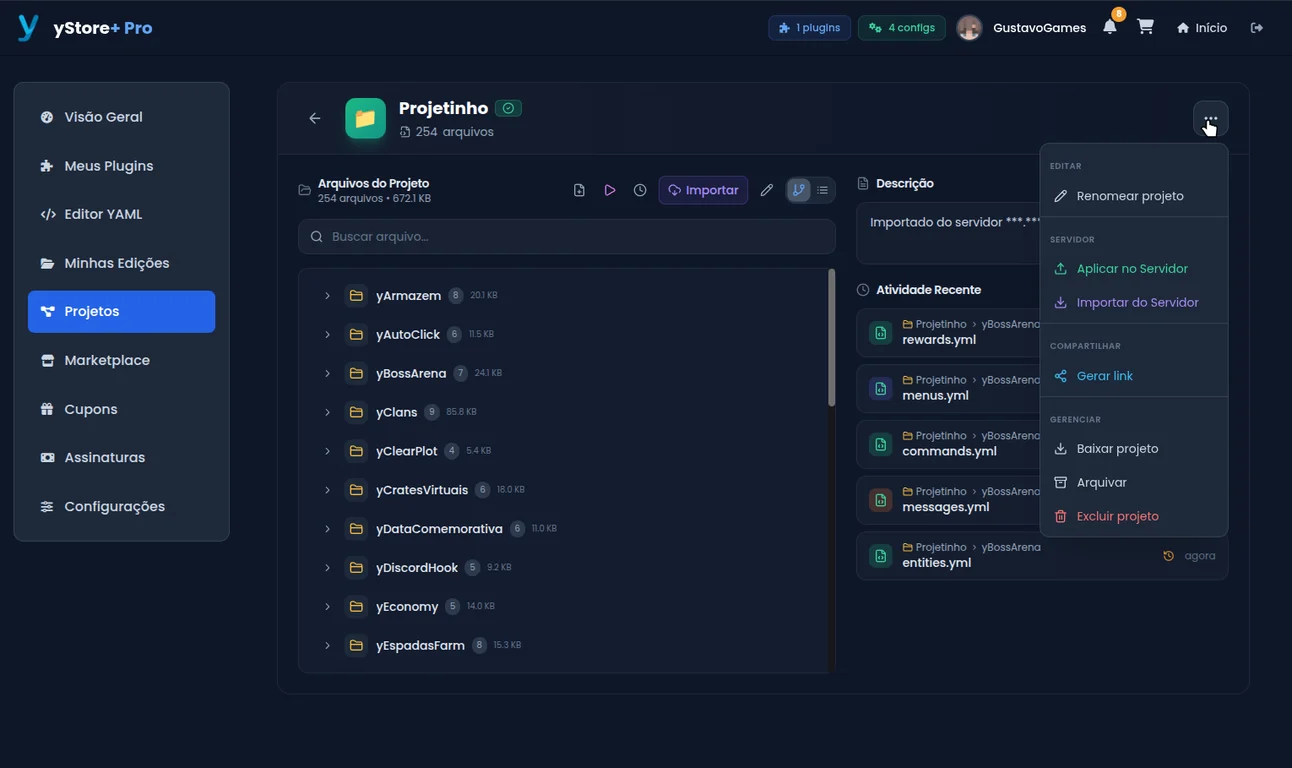
Task: Click the rewards.yml file icon
Action: pos(881,333)
